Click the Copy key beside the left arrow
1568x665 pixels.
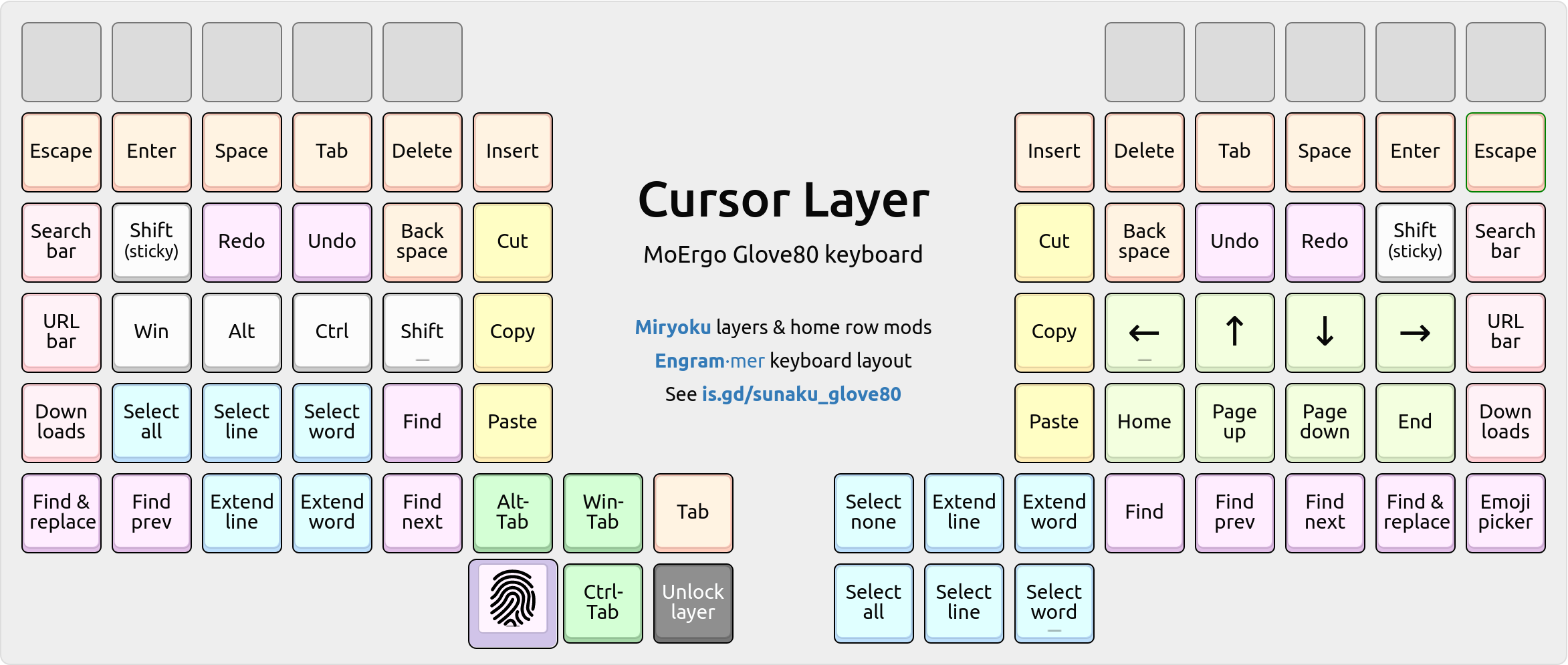click(x=1054, y=333)
